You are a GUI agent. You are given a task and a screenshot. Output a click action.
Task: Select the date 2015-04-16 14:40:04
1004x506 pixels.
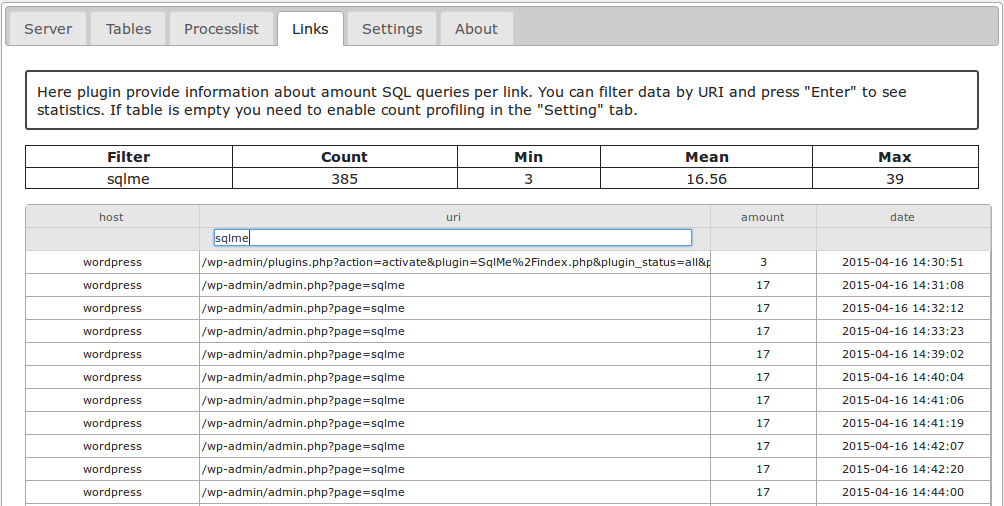(x=903, y=377)
